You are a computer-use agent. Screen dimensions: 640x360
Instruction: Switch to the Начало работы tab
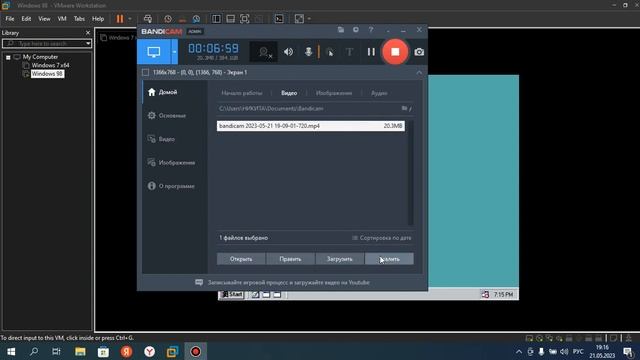coord(242,93)
